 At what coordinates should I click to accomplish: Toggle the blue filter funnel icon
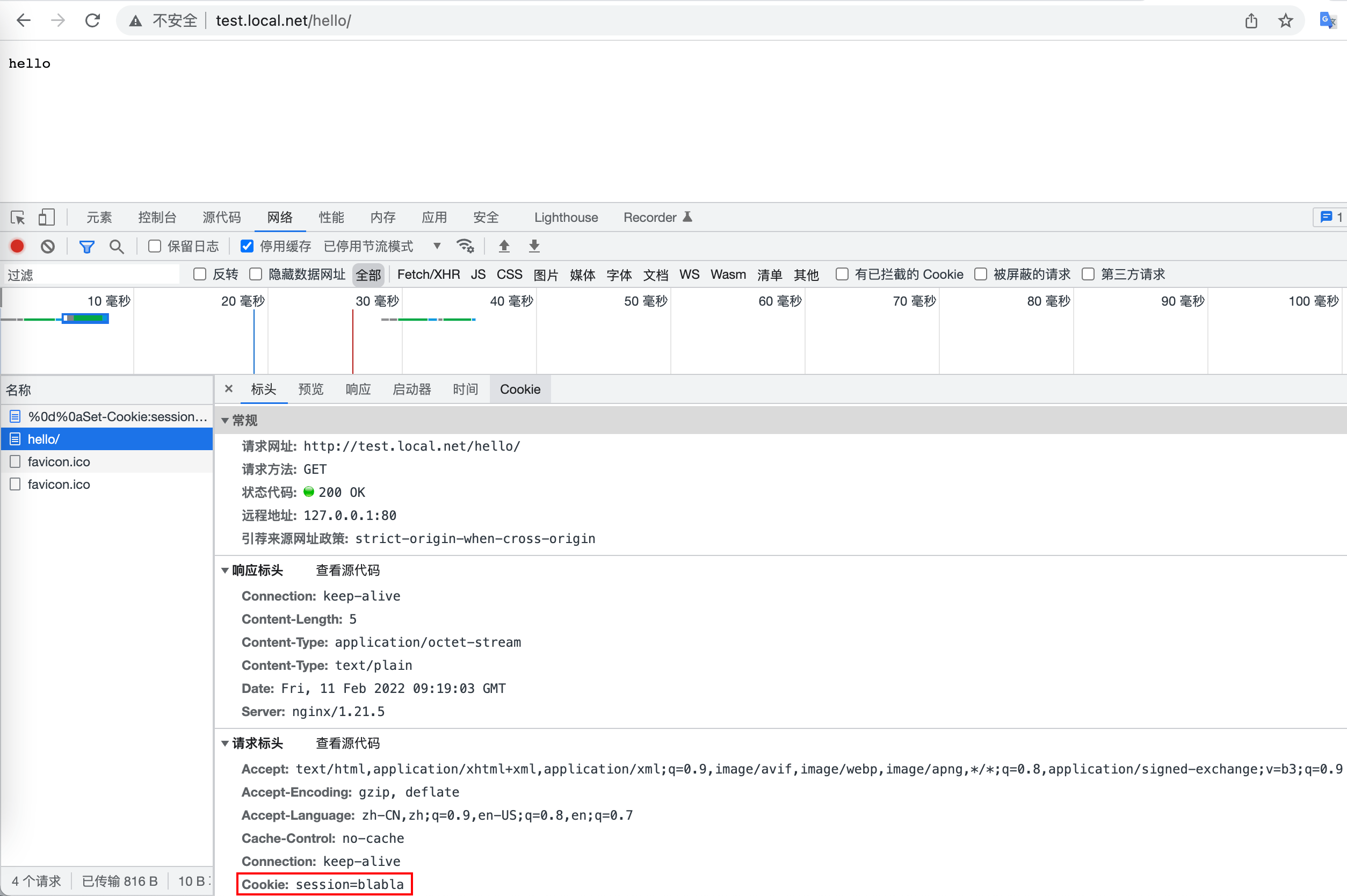(87, 246)
